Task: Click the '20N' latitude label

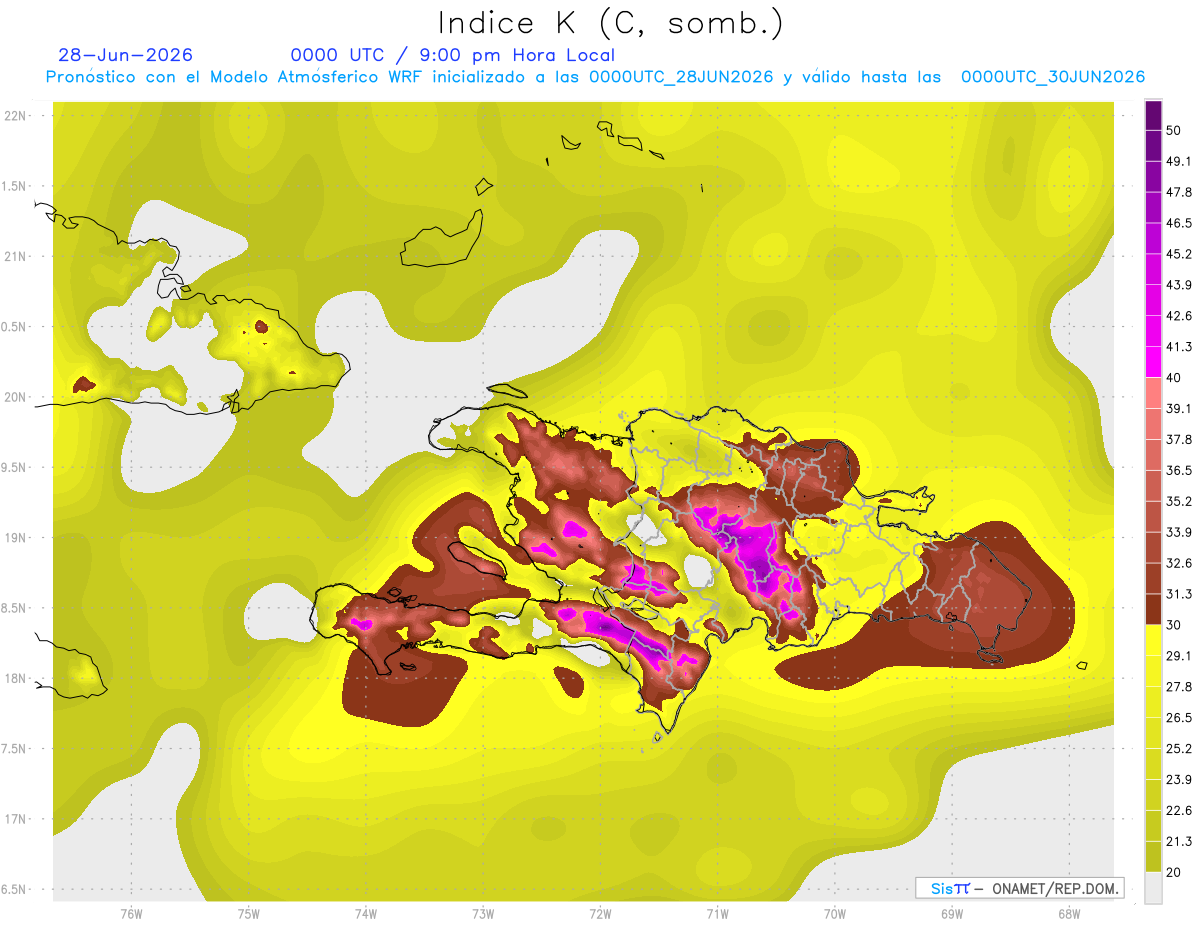Action: pos(16,397)
